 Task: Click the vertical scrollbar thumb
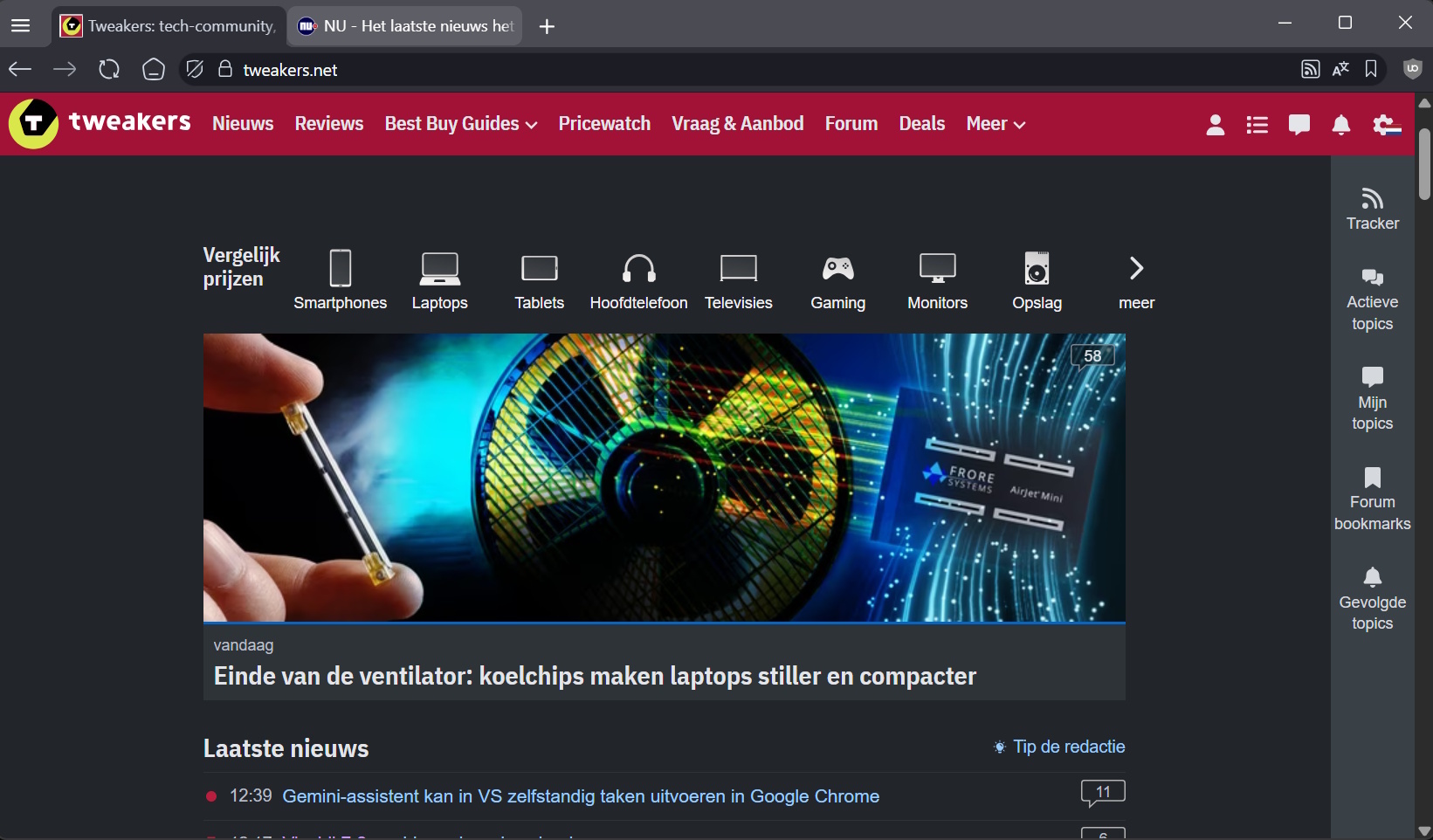point(1425,164)
